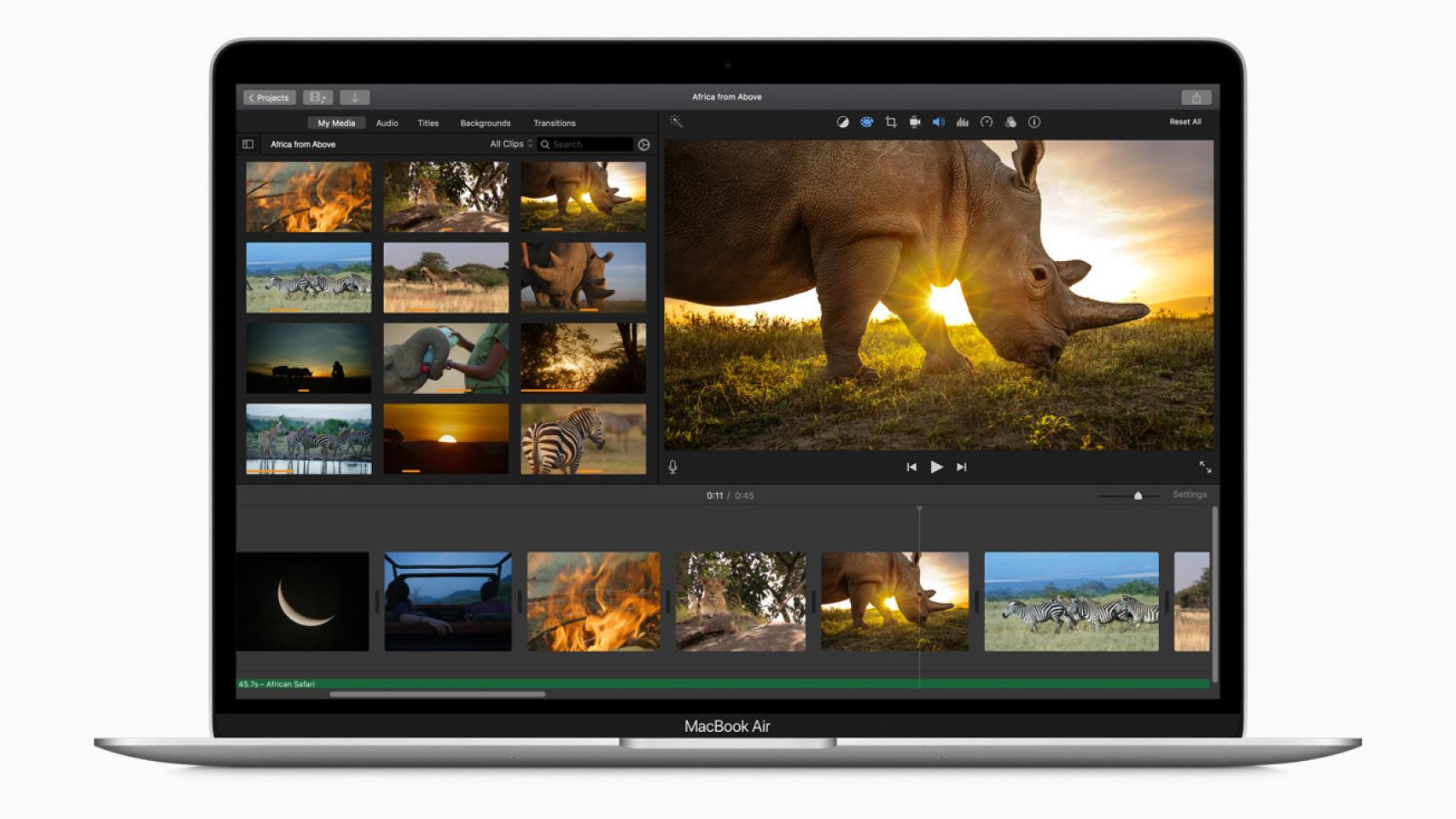Switch to the Backgrounds tab

[485, 123]
